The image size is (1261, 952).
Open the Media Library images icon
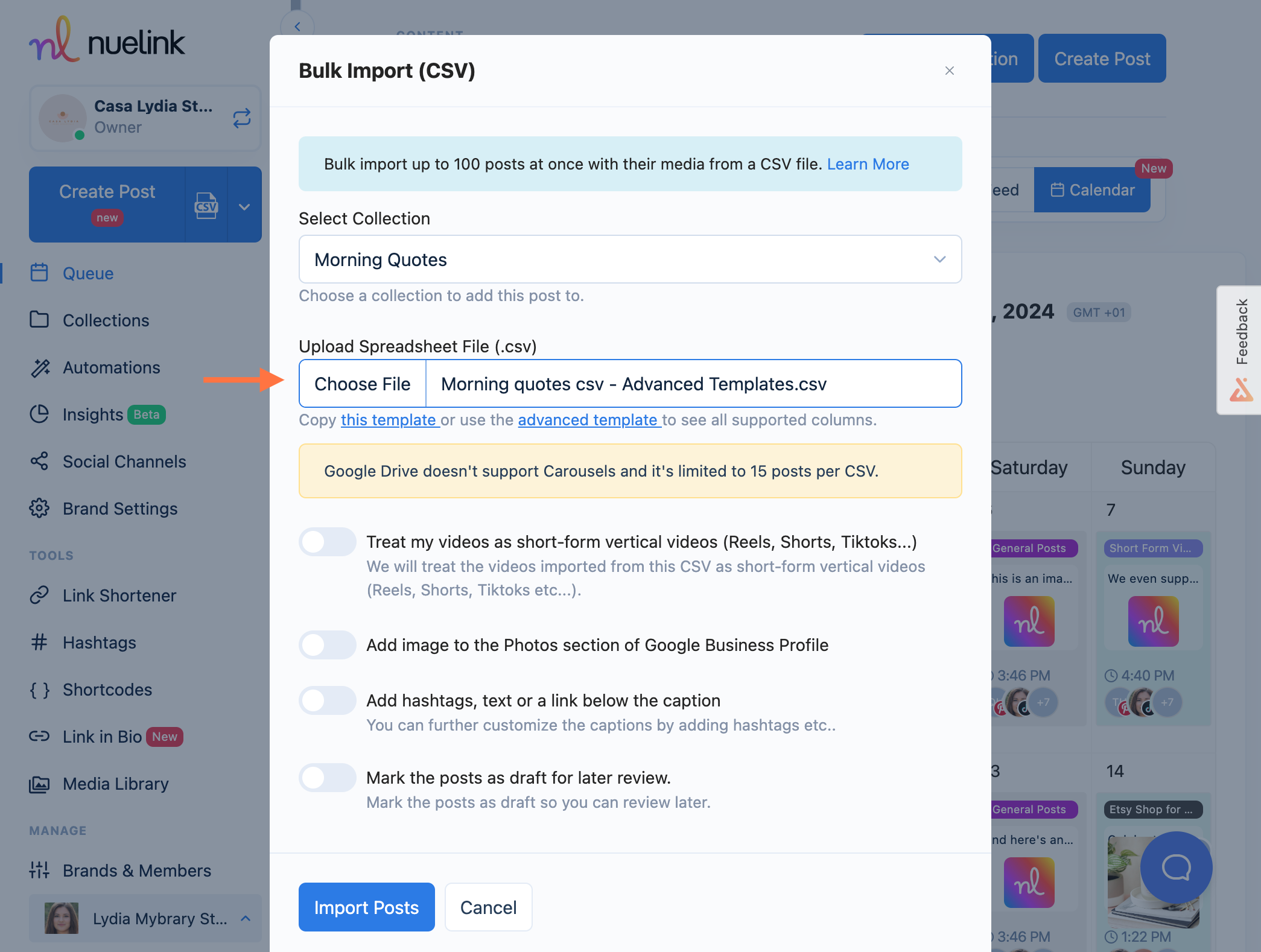point(39,784)
